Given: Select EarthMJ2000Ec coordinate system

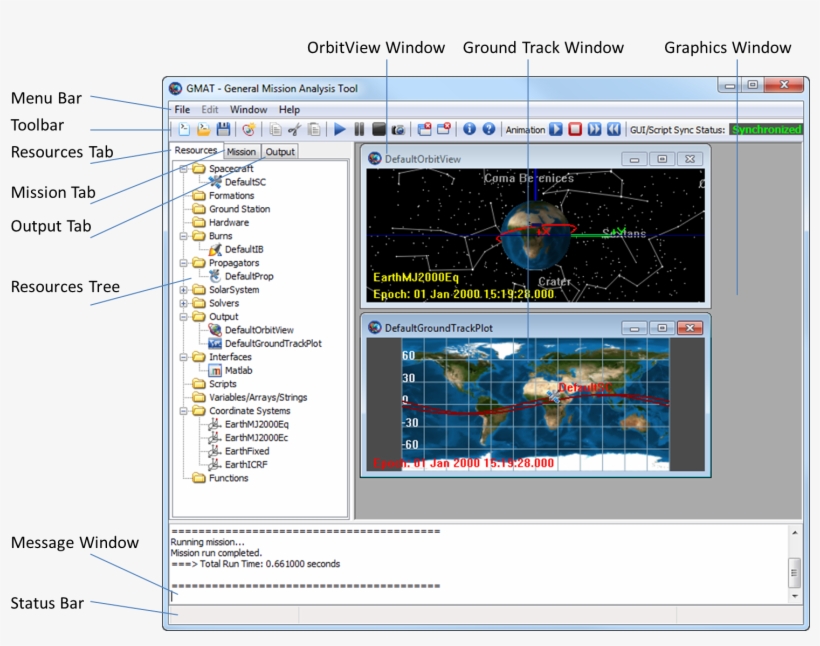Looking at the screenshot, I should point(256,438).
